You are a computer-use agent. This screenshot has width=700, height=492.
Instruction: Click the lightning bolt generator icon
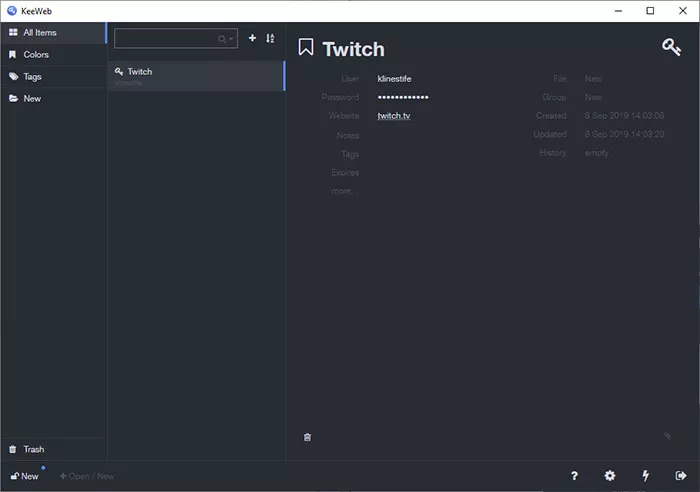645,476
